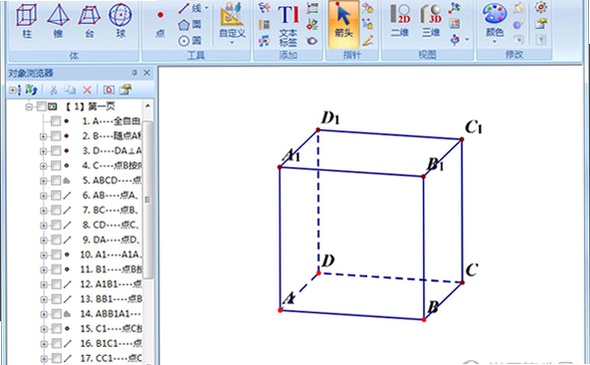Click the red delete icon in object browser
Viewport: 590px width, 365px height.
[x=87, y=90]
